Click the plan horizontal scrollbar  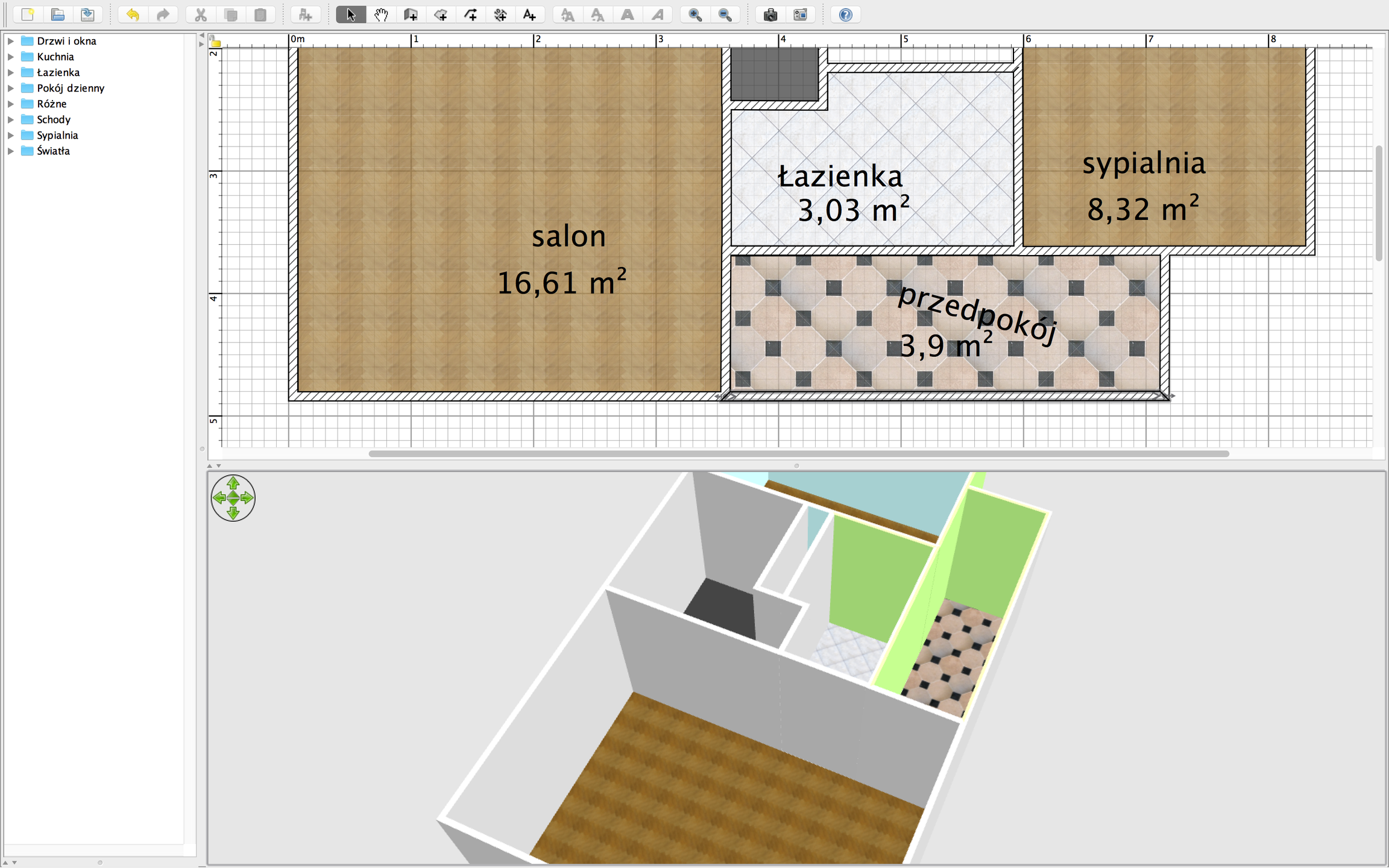[x=799, y=454]
